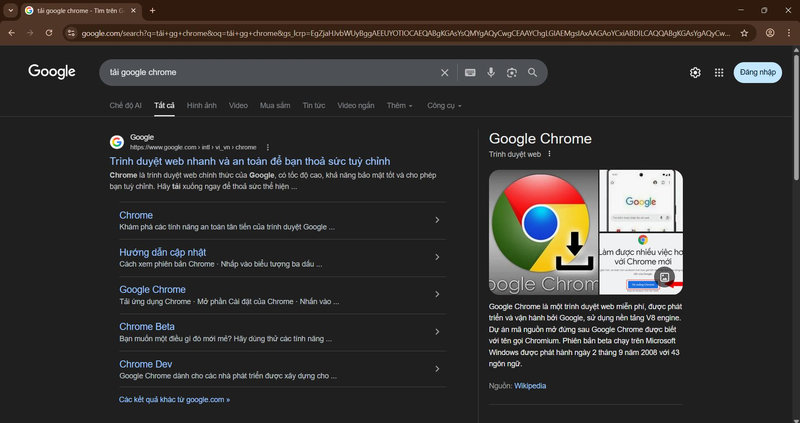
Task: Click the result URL 'https://www.google.com › intl'
Action: coord(193,147)
